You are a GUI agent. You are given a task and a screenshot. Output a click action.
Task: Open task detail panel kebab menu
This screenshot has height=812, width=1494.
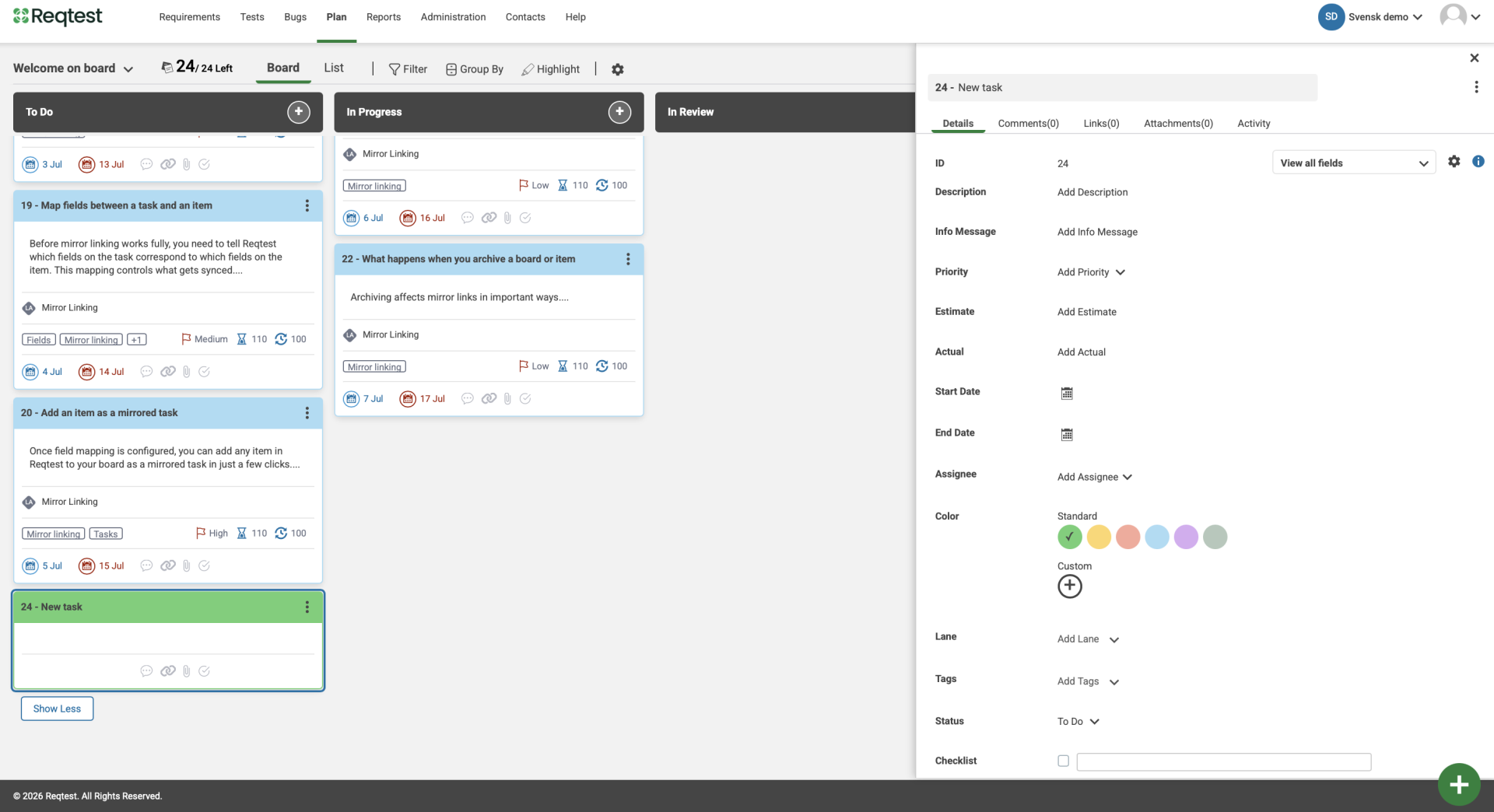[x=1476, y=87]
